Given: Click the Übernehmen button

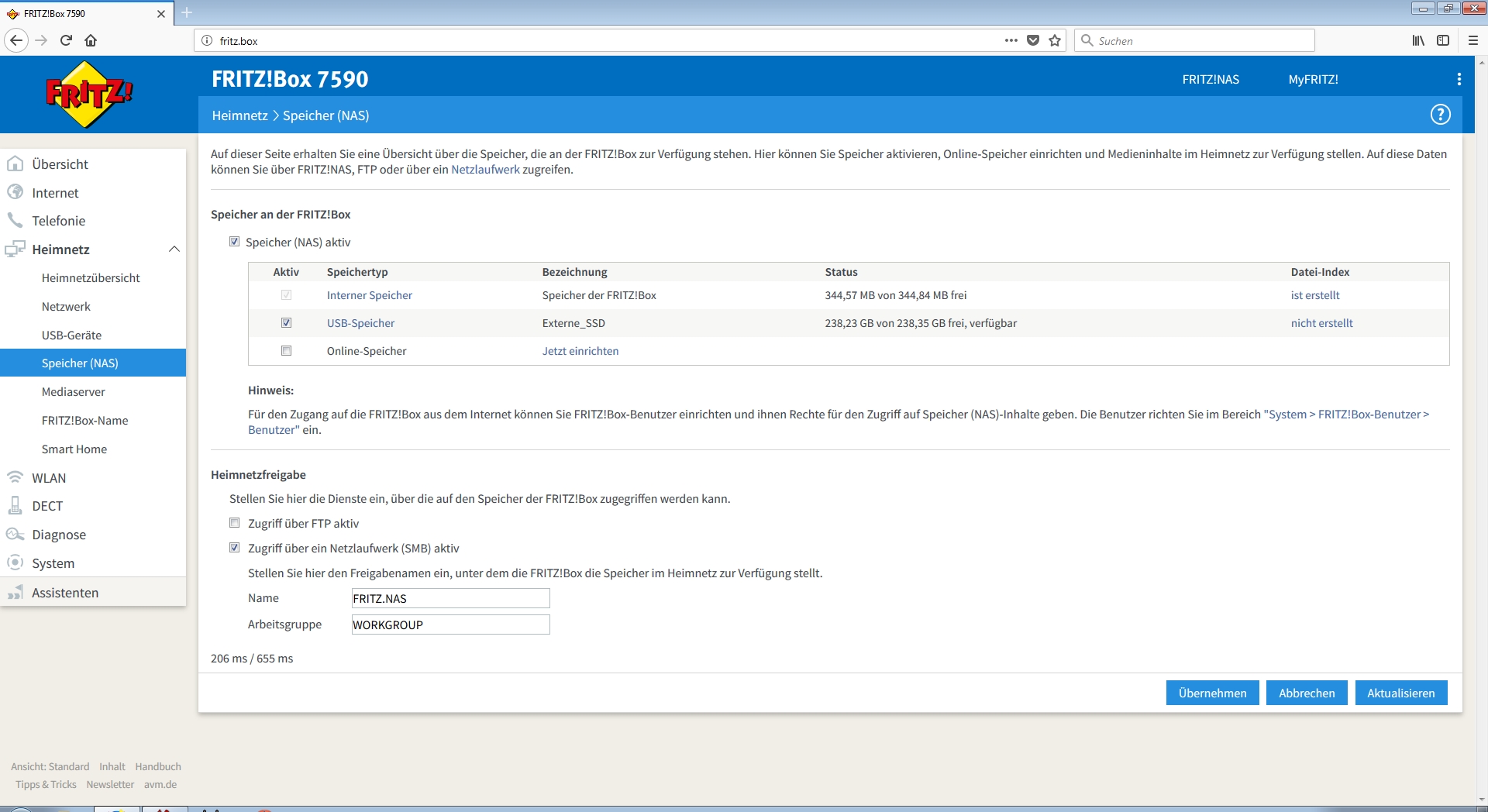Looking at the screenshot, I should [x=1212, y=693].
